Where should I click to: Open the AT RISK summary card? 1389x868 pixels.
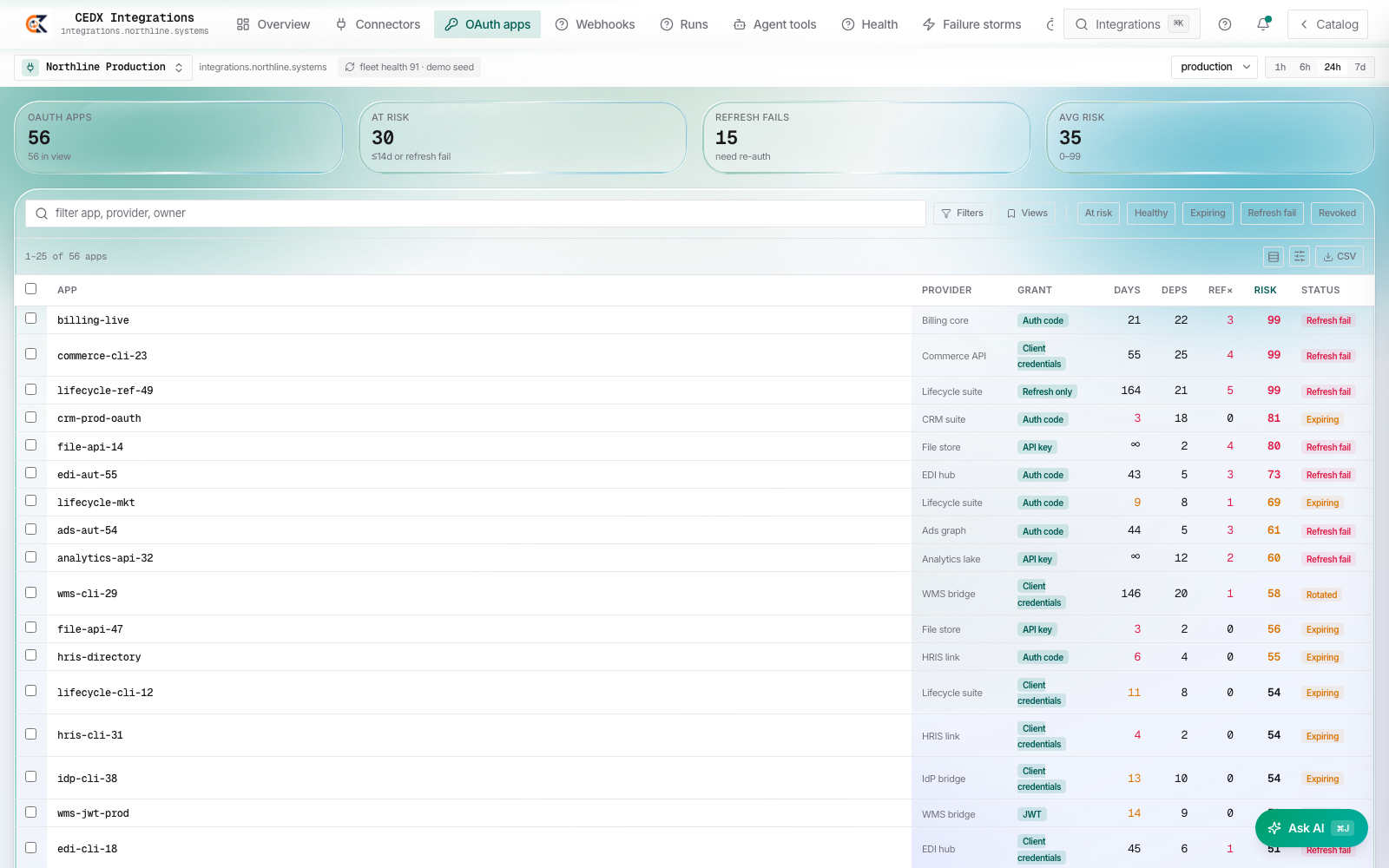pyautogui.click(x=523, y=137)
